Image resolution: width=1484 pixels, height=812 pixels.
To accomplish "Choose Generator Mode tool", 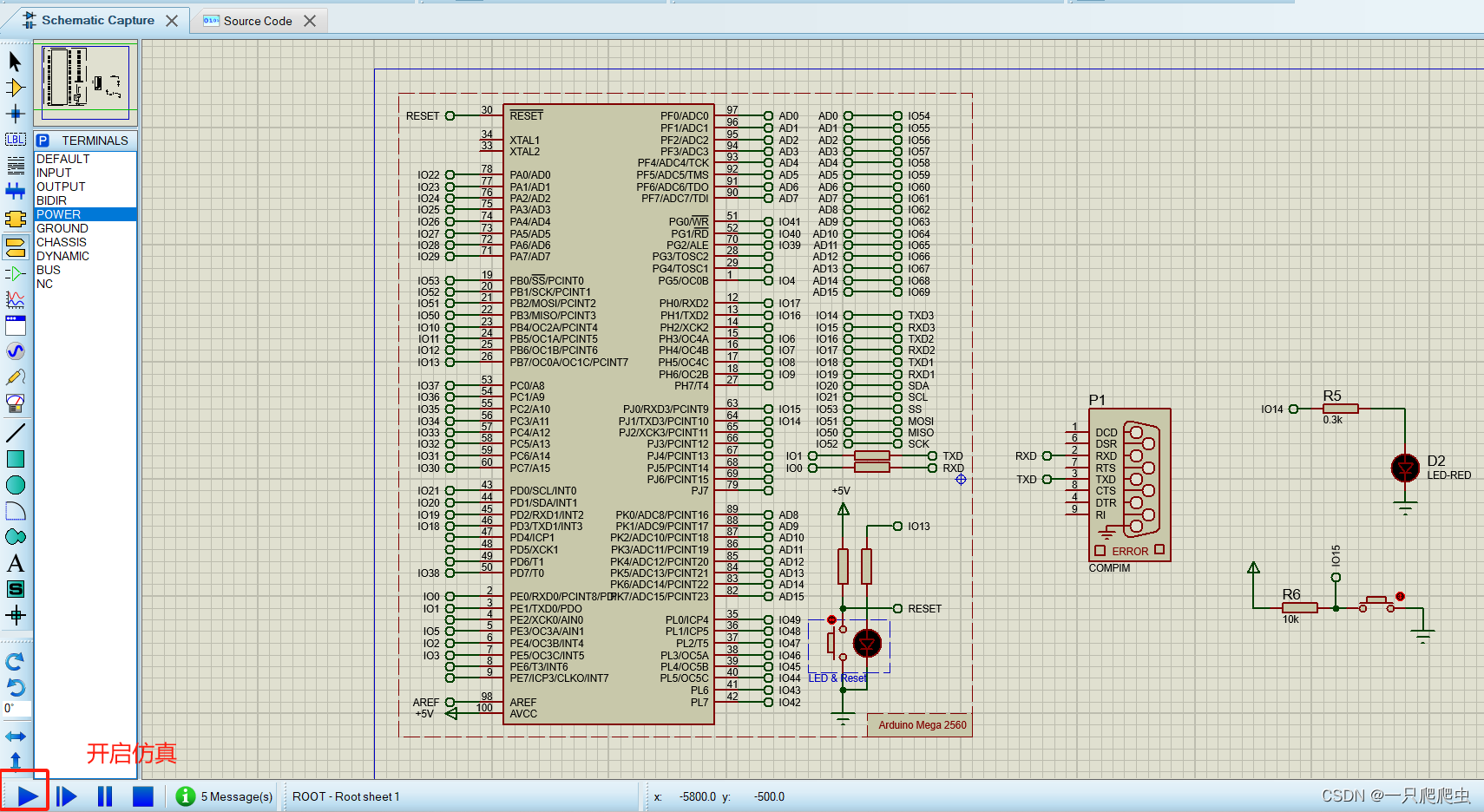I will 15,351.
